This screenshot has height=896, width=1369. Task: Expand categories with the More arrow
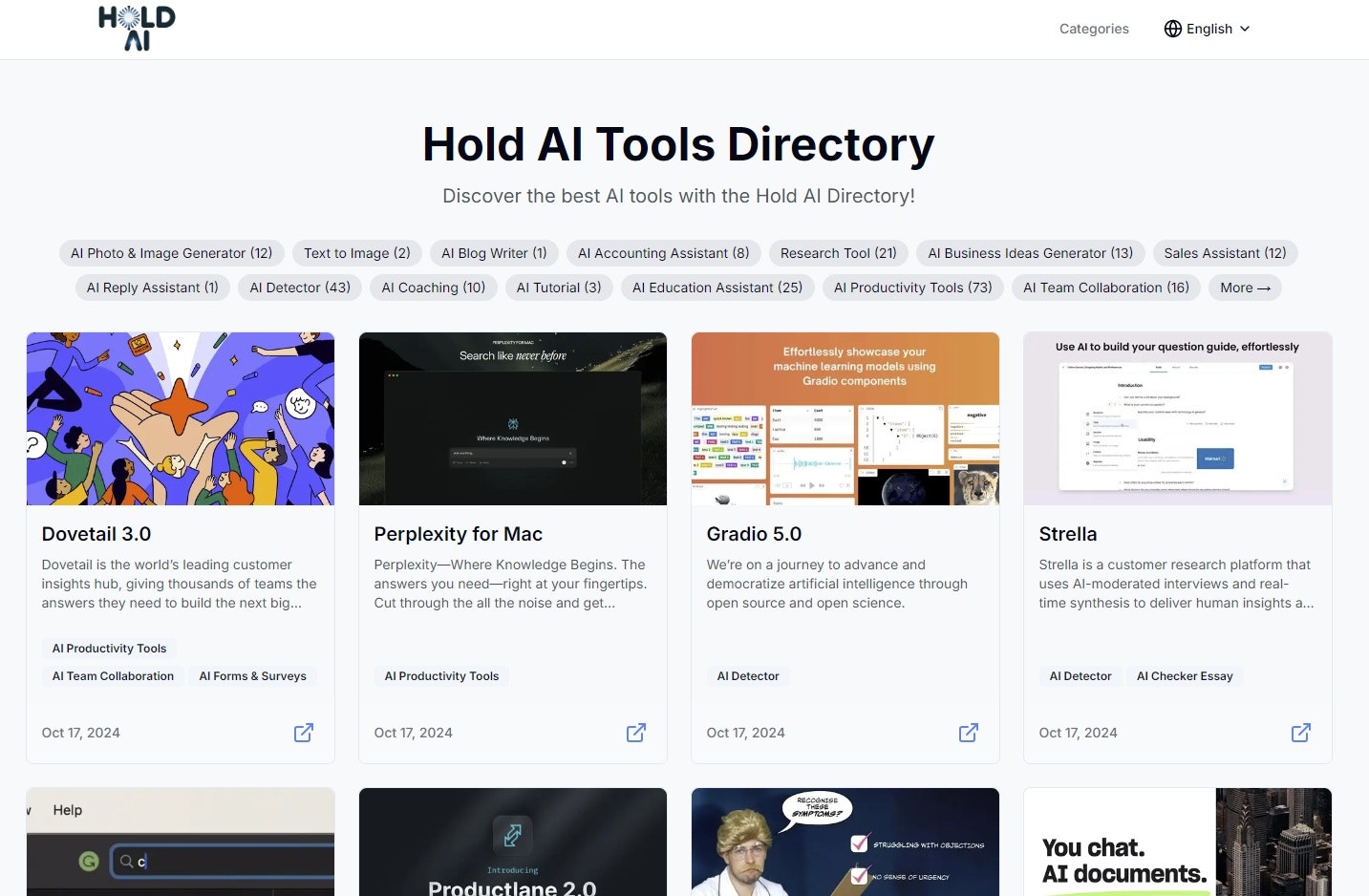(1246, 288)
